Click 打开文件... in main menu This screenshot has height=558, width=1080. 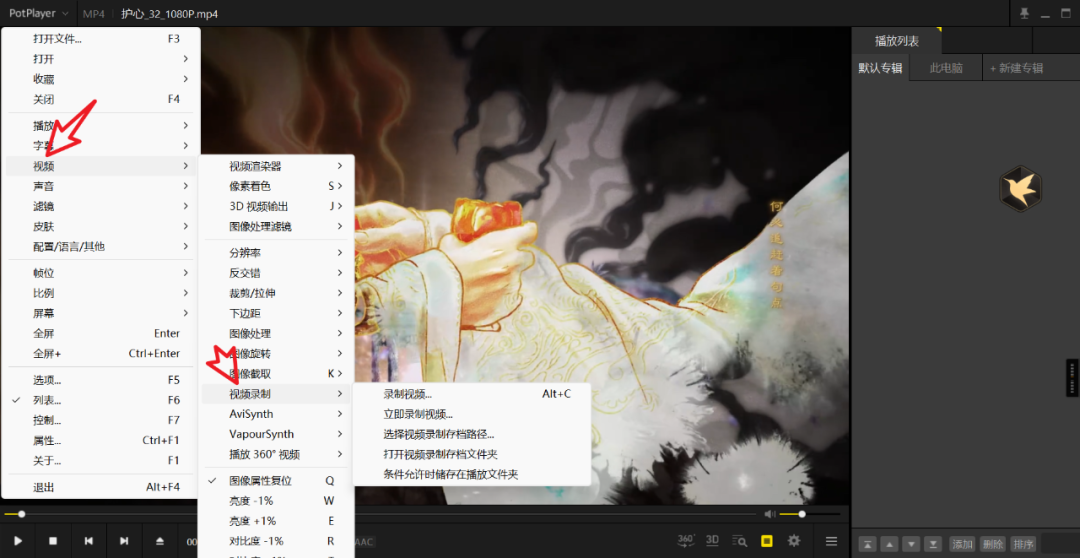point(101,39)
